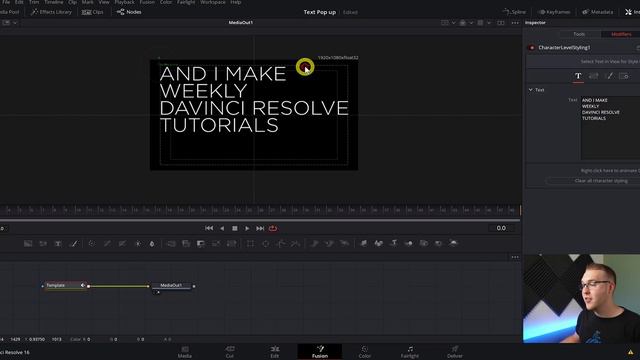Stop playback
Screen dimensions: 640x360
coord(235,228)
